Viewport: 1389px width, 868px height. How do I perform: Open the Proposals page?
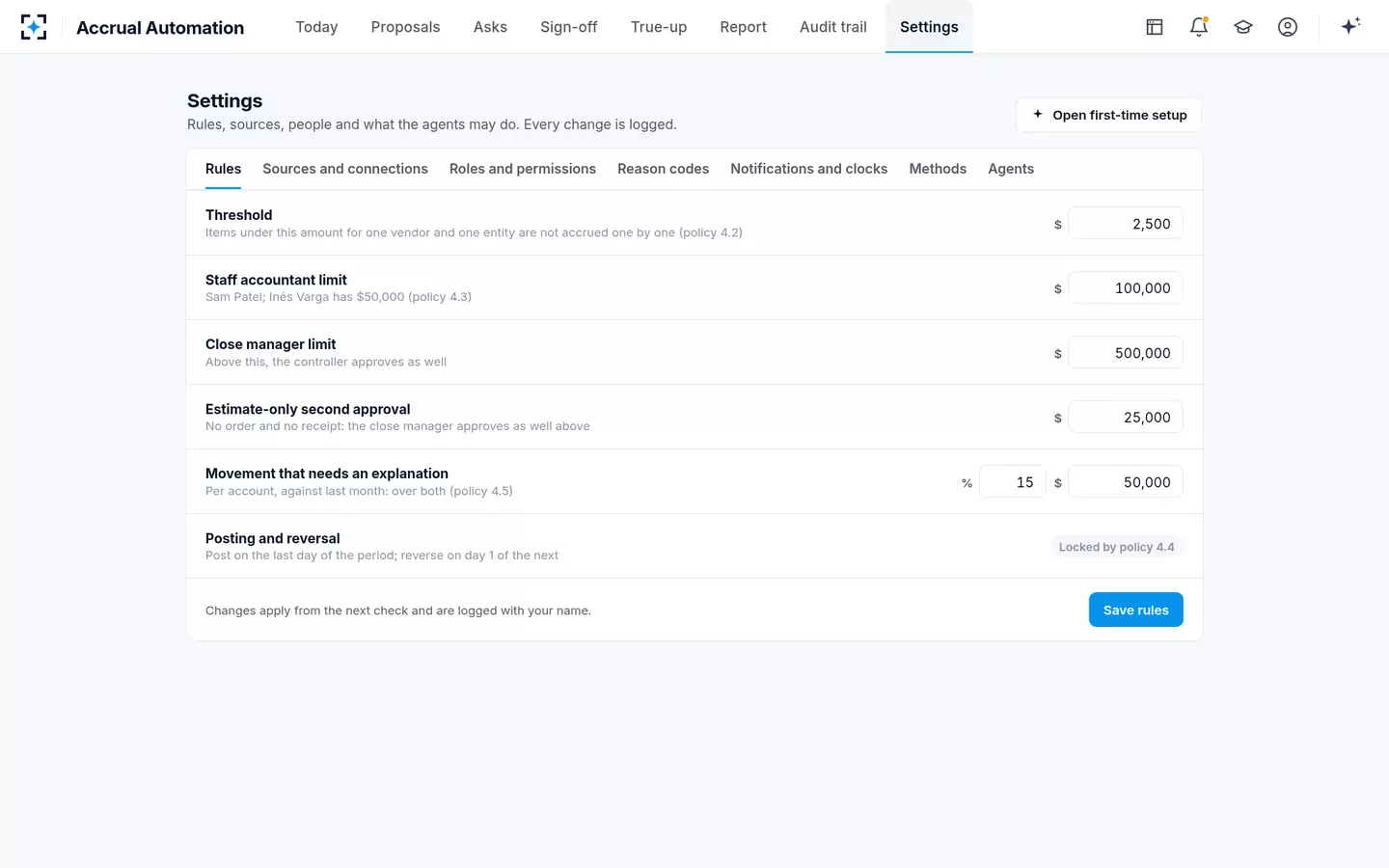405,27
